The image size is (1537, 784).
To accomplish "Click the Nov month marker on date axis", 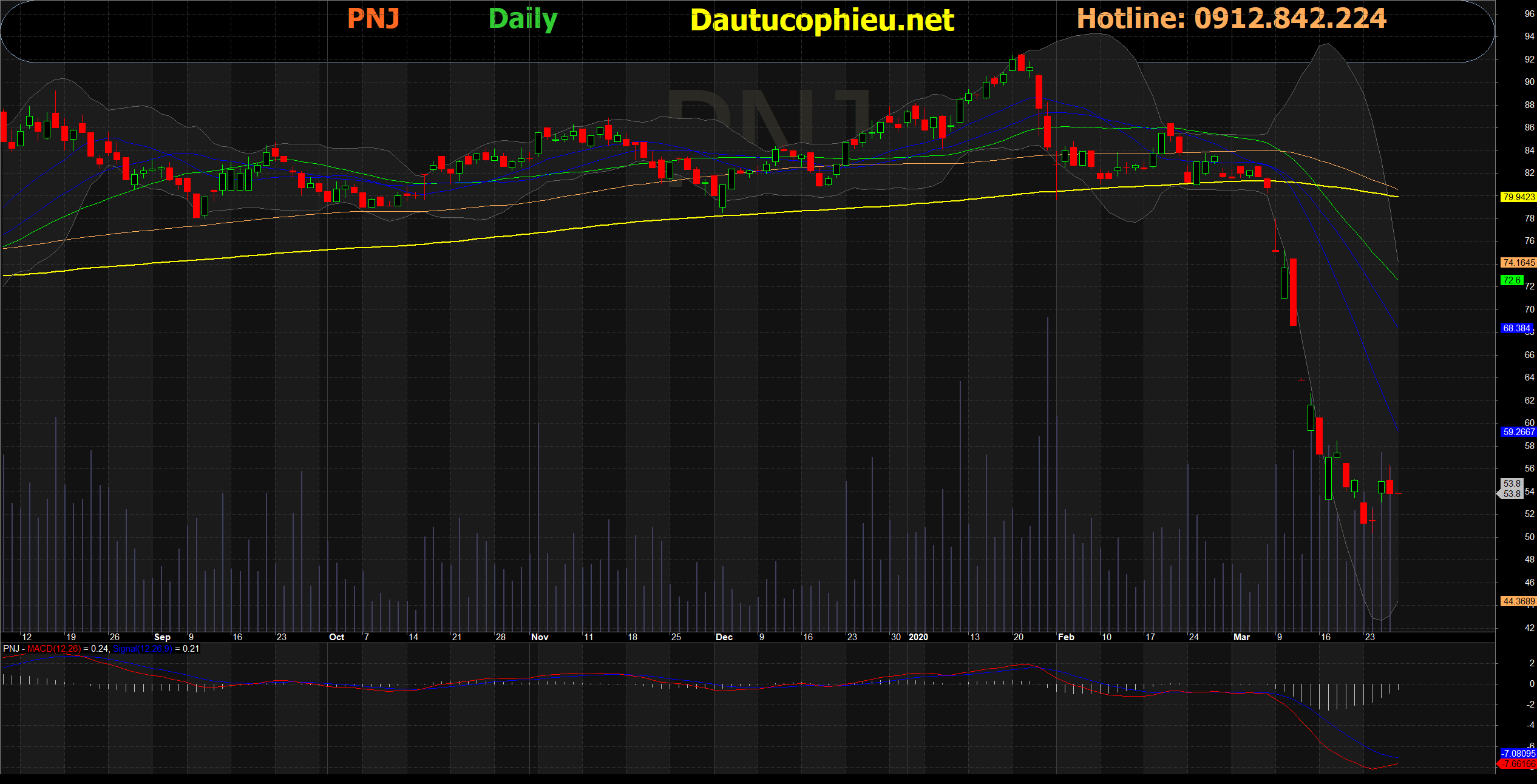I will 540,637.
